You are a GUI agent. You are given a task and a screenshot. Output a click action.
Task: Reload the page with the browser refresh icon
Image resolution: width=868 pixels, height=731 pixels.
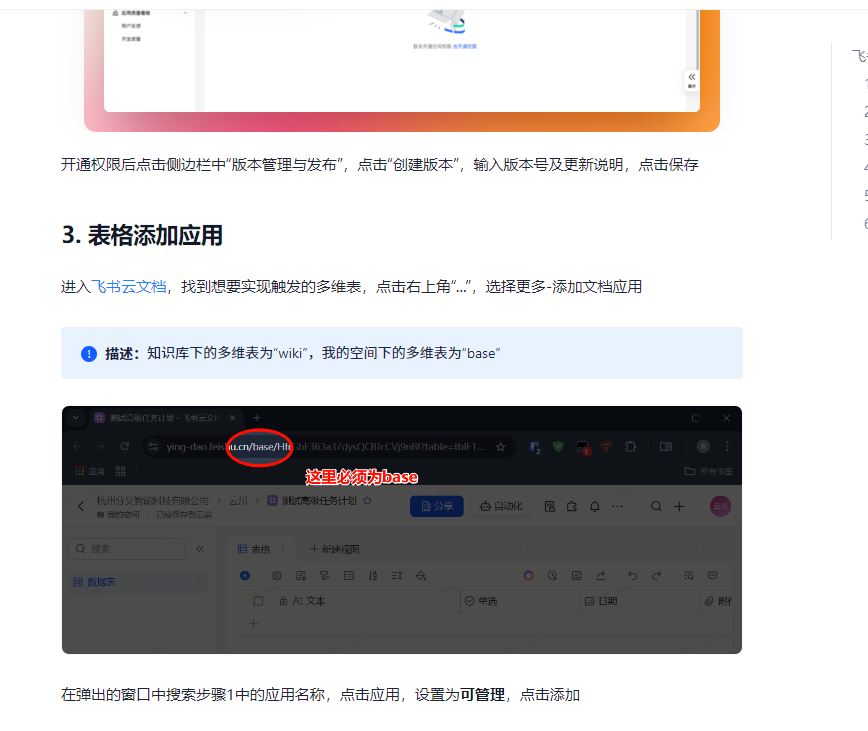point(125,447)
